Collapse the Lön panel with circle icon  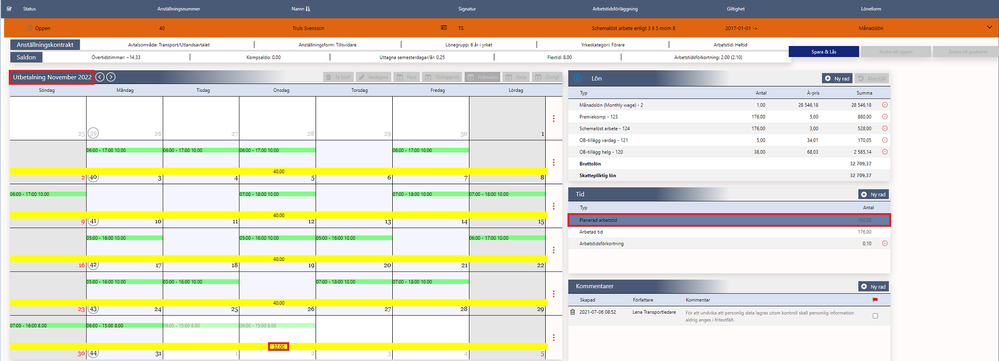[577, 78]
